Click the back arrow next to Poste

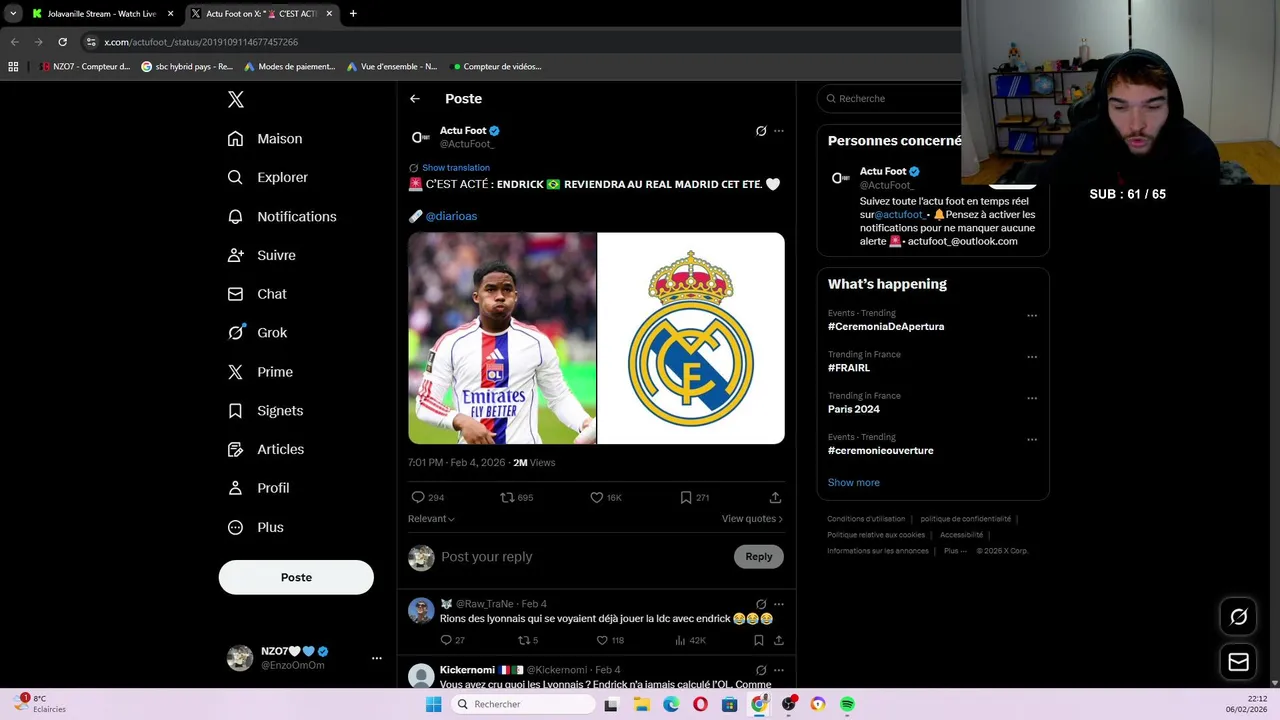click(x=415, y=99)
